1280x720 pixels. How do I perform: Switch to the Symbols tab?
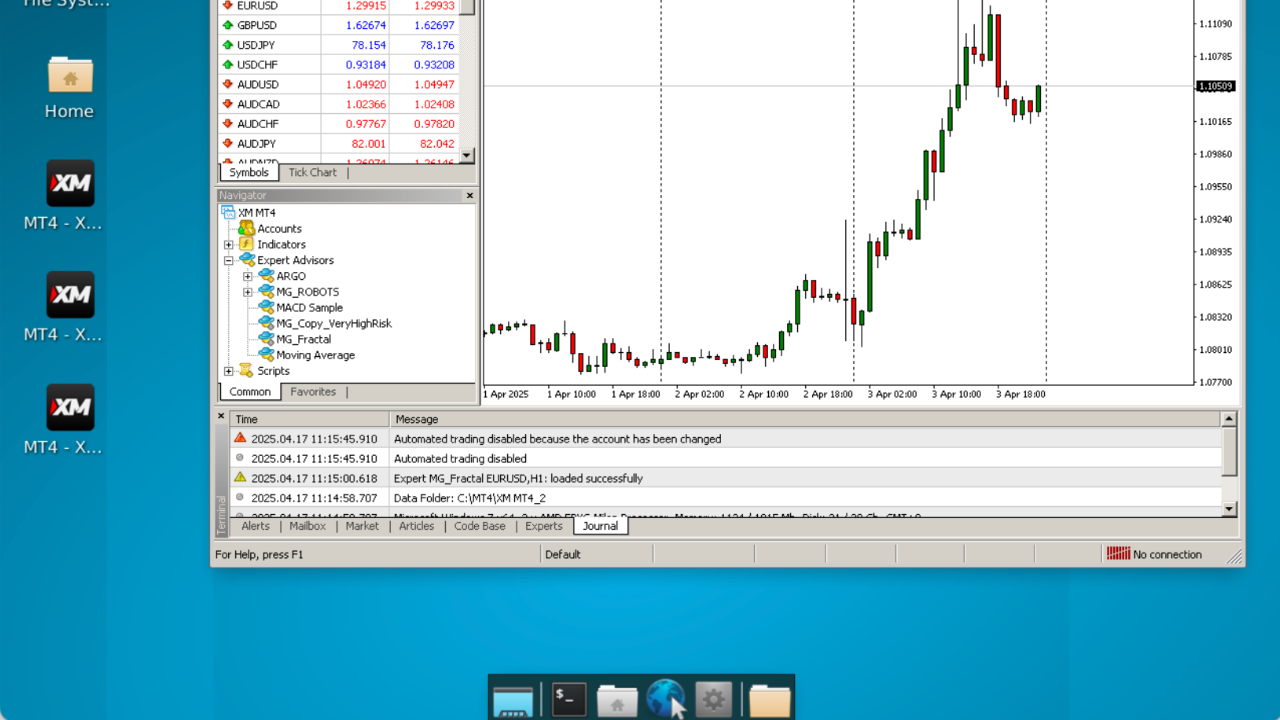249,172
